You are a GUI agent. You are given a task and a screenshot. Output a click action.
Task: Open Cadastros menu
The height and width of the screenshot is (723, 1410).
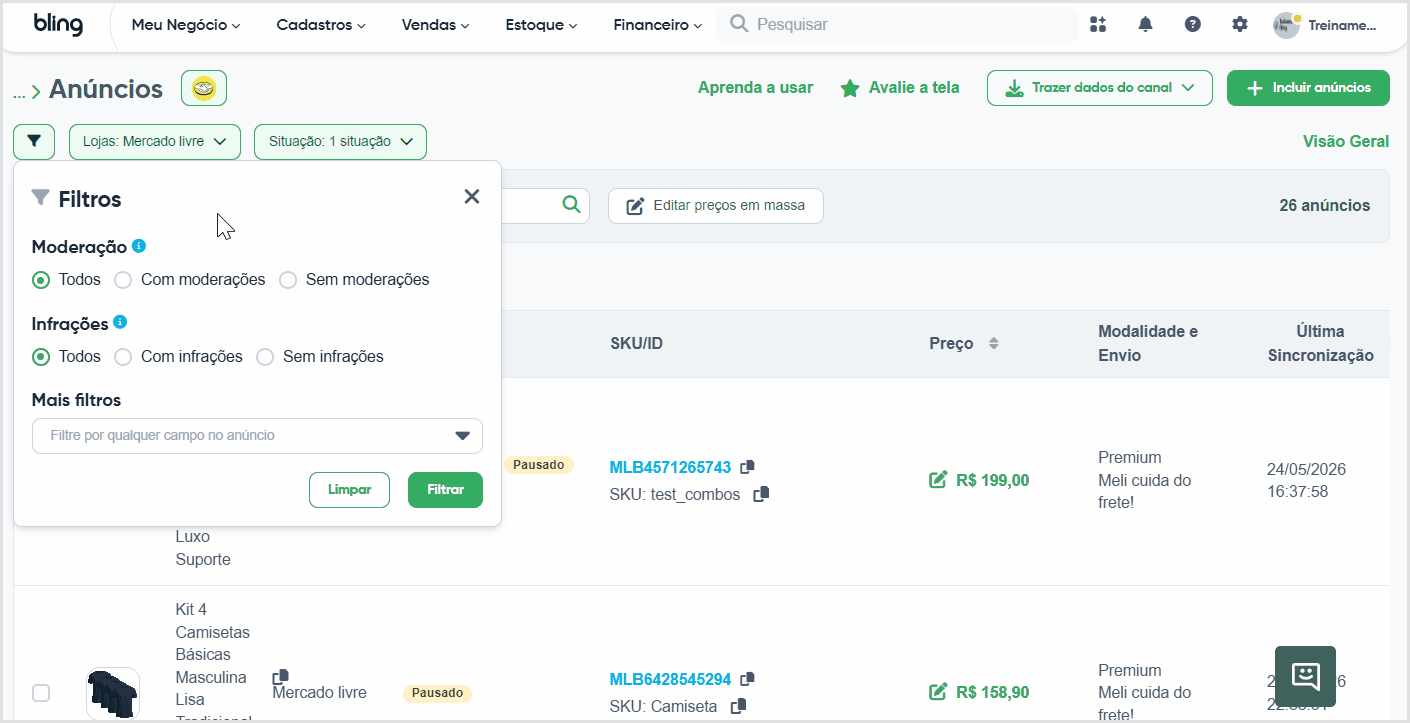(x=321, y=25)
